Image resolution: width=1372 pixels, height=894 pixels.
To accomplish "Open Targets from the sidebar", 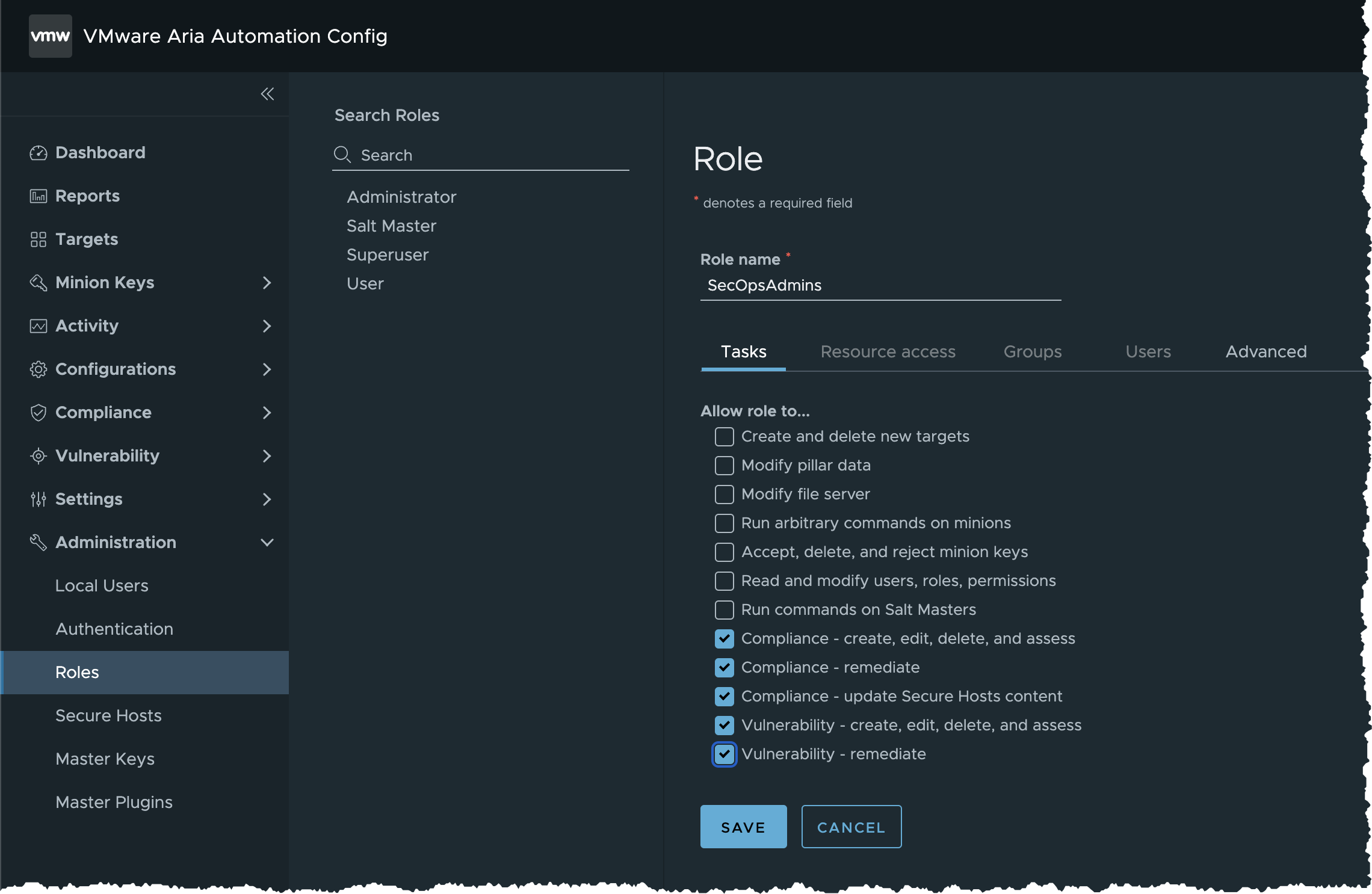I will coord(87,239).
